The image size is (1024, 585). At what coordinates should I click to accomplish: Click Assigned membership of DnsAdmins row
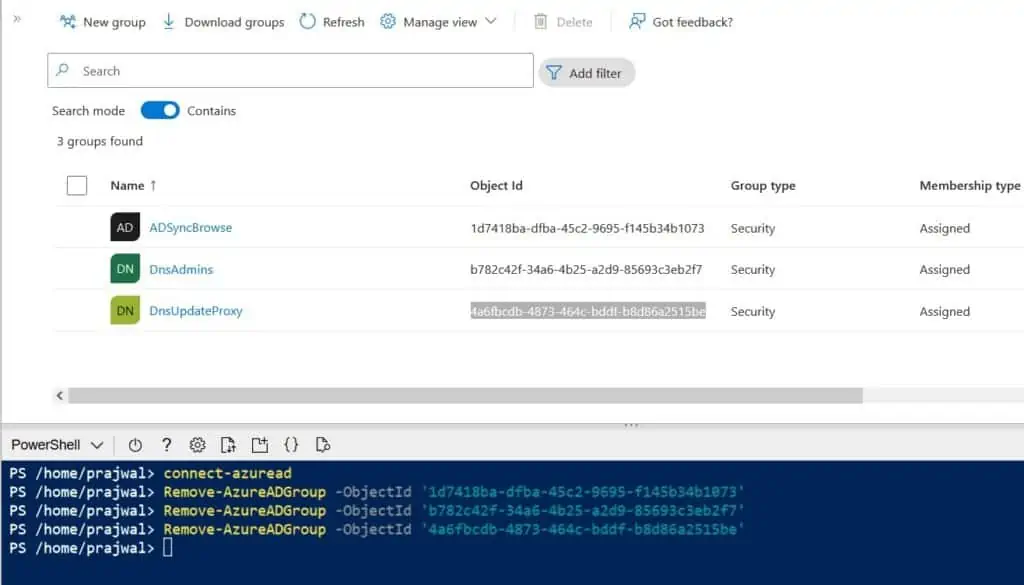[x=944, y=269]
